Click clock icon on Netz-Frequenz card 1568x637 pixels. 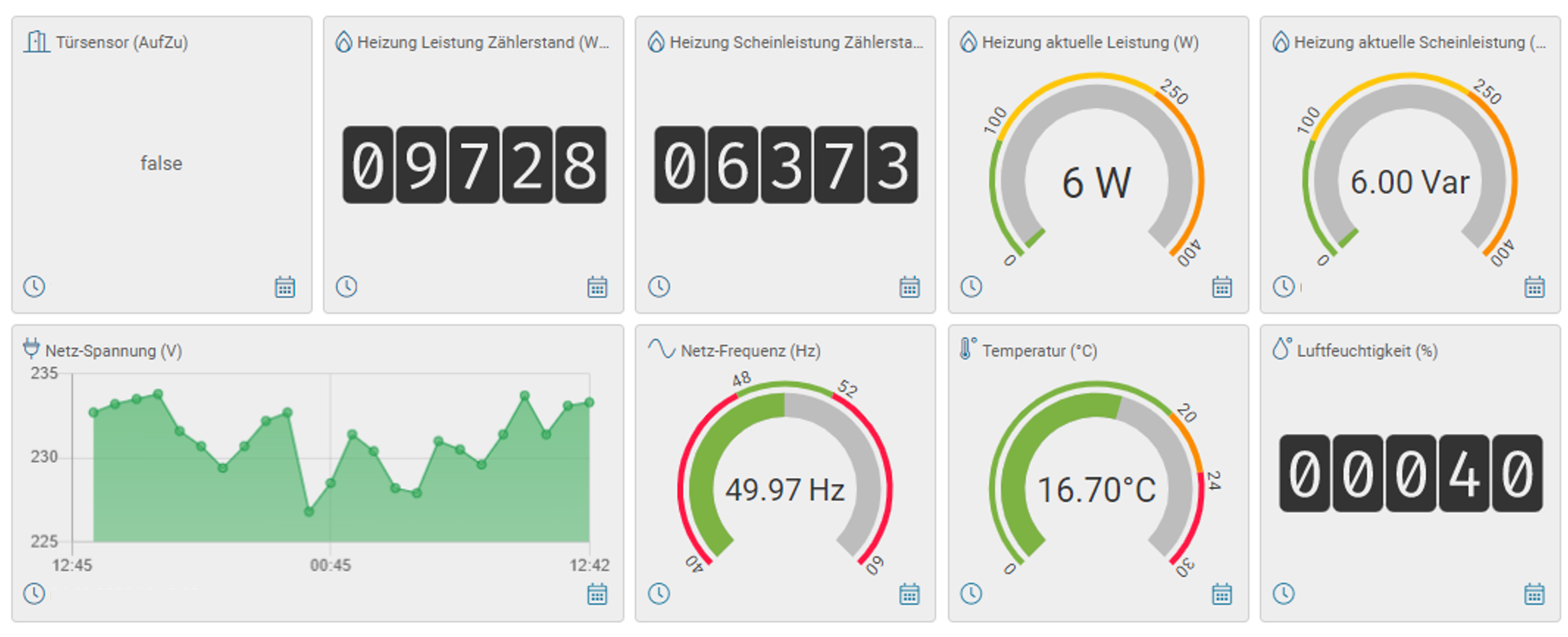(x=659, y=593)
